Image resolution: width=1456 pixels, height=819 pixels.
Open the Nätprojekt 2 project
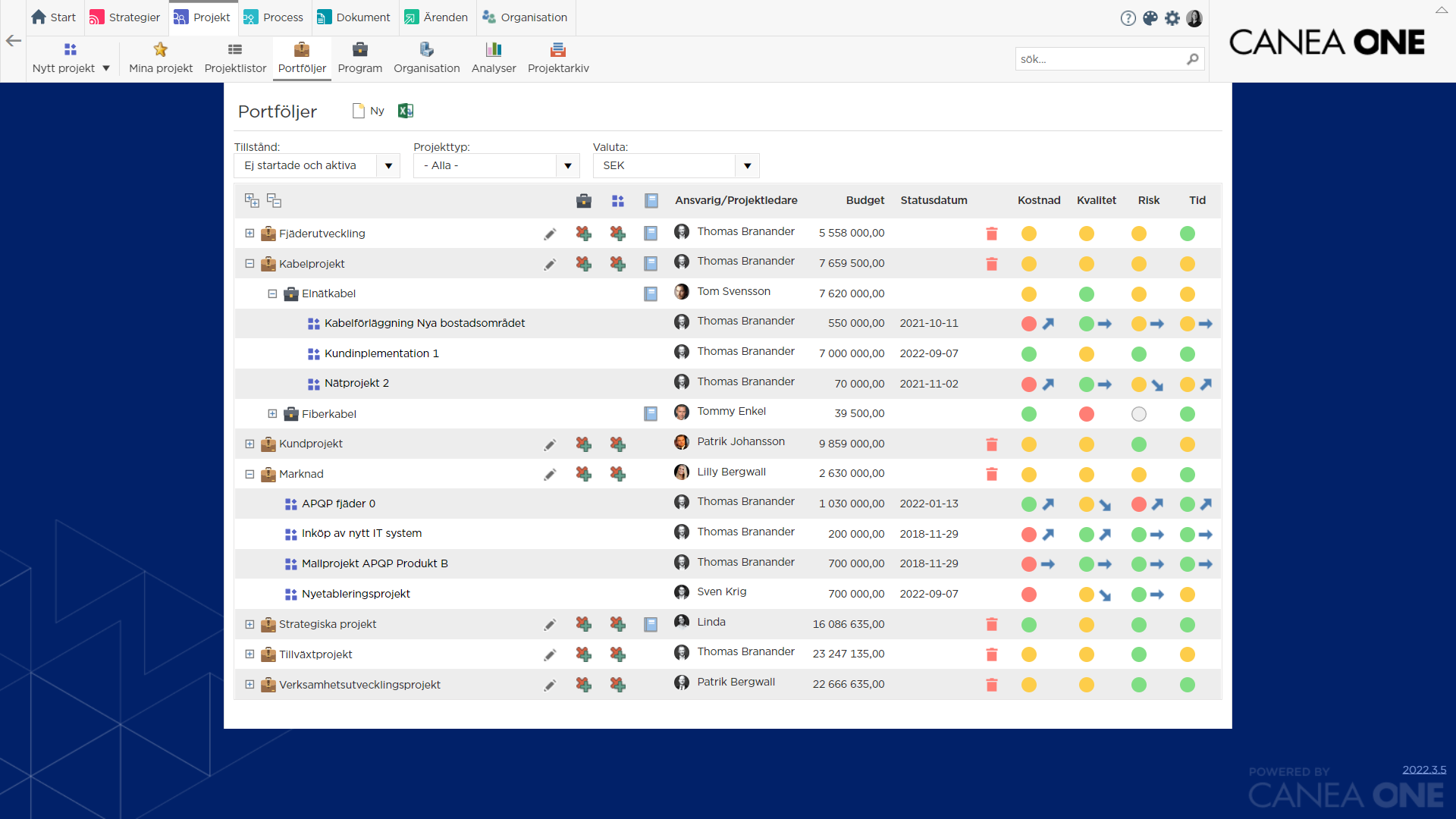coord(356,384)
